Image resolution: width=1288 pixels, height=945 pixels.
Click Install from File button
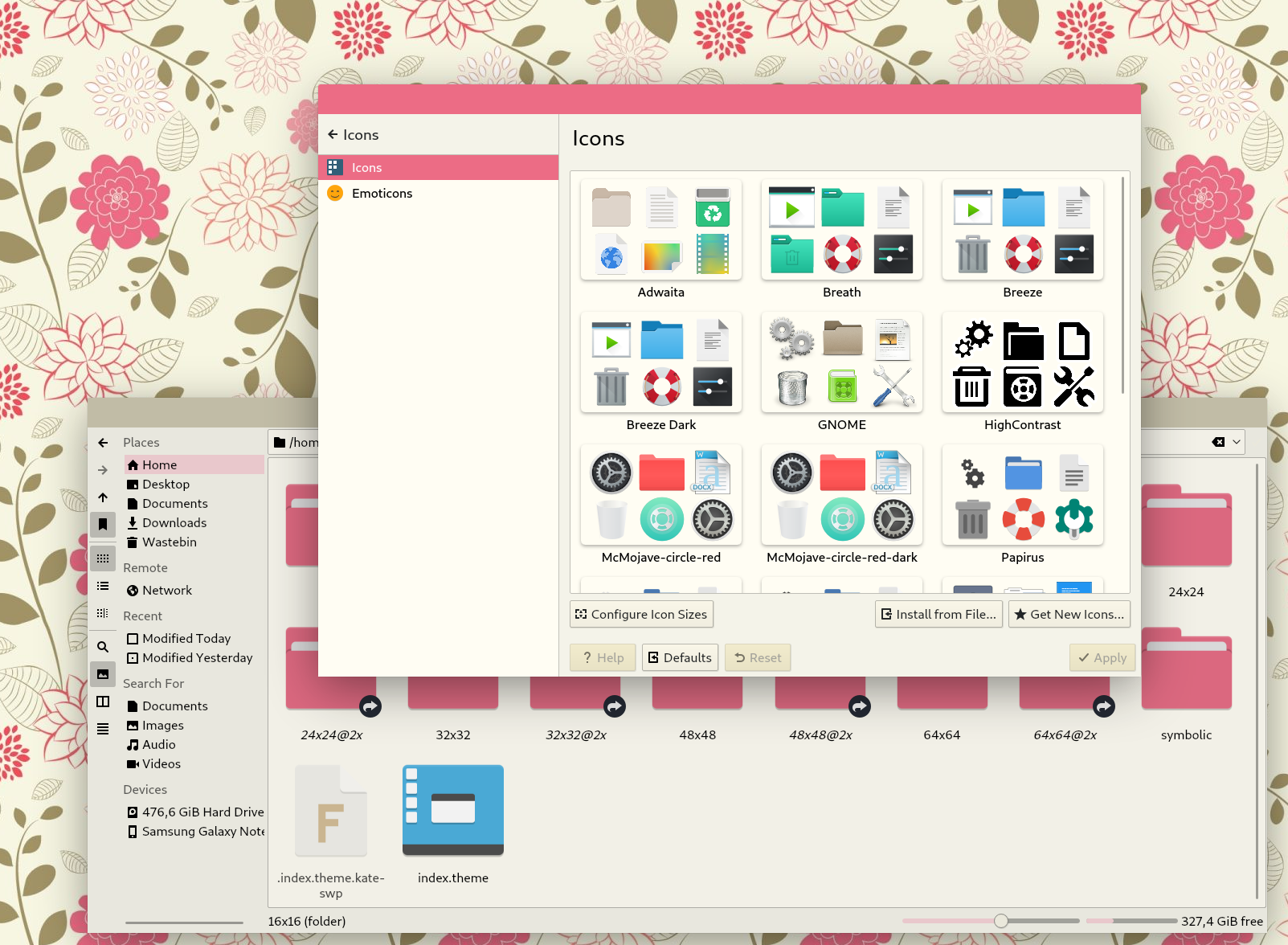tap(938, 615)
